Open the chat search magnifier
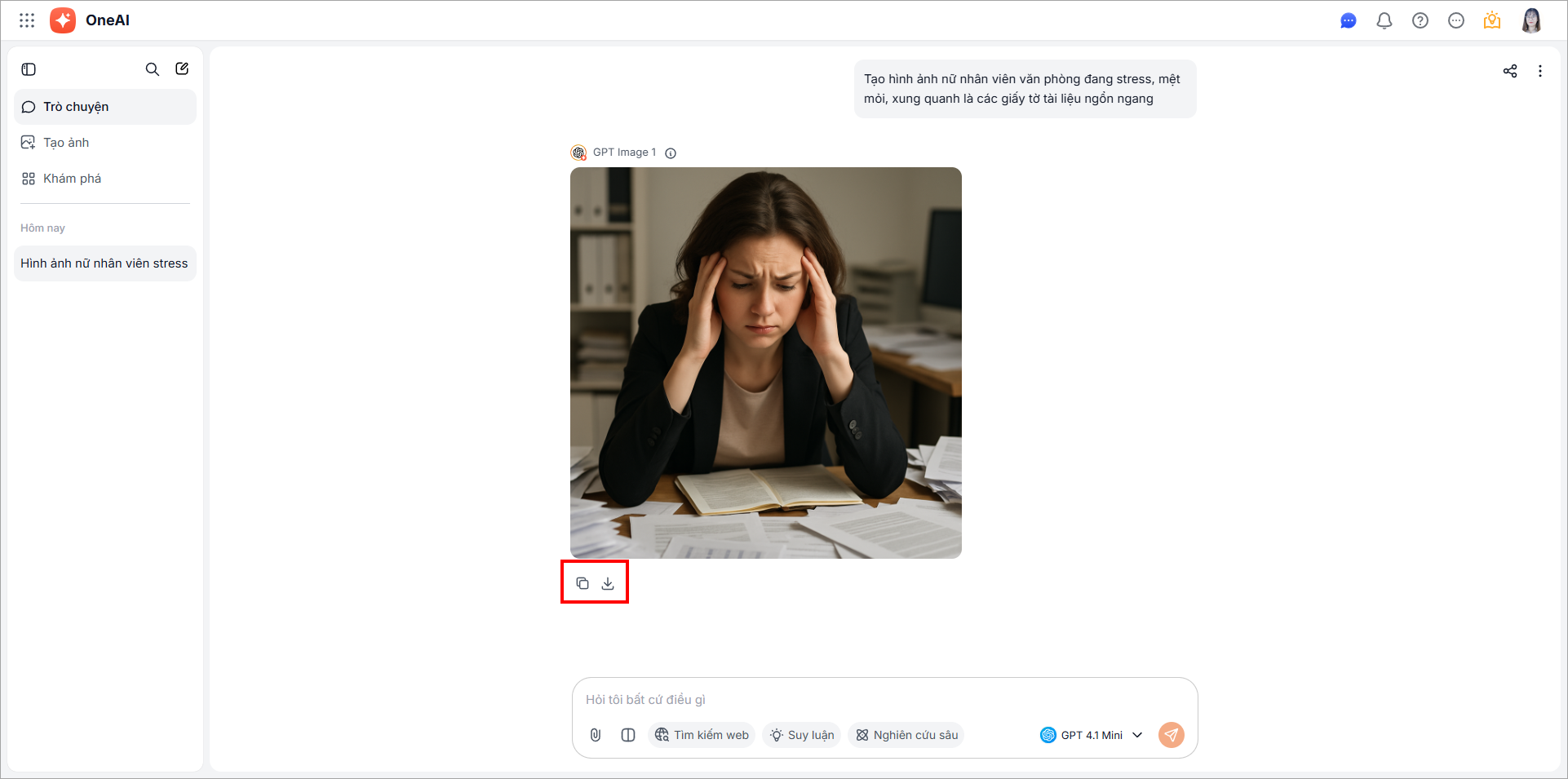Screen dimensions: 1568x779 153,69
